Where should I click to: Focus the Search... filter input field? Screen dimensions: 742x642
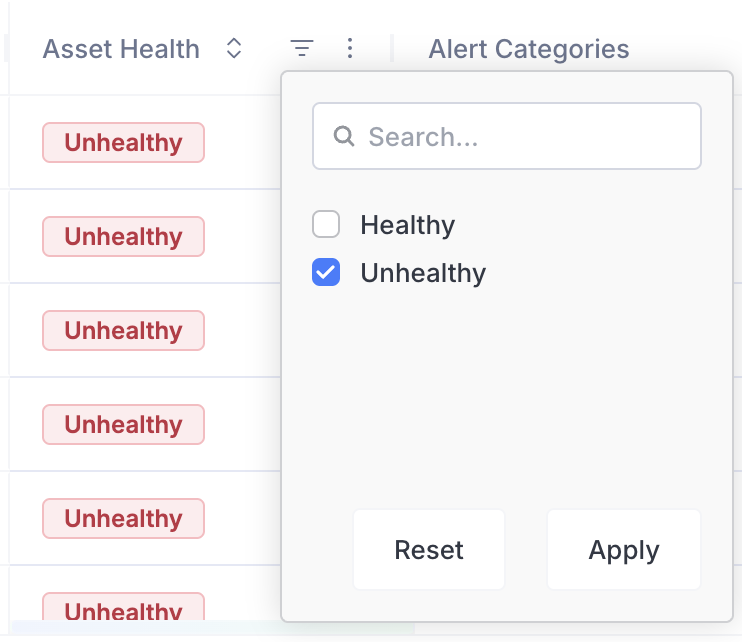point(520,136)
